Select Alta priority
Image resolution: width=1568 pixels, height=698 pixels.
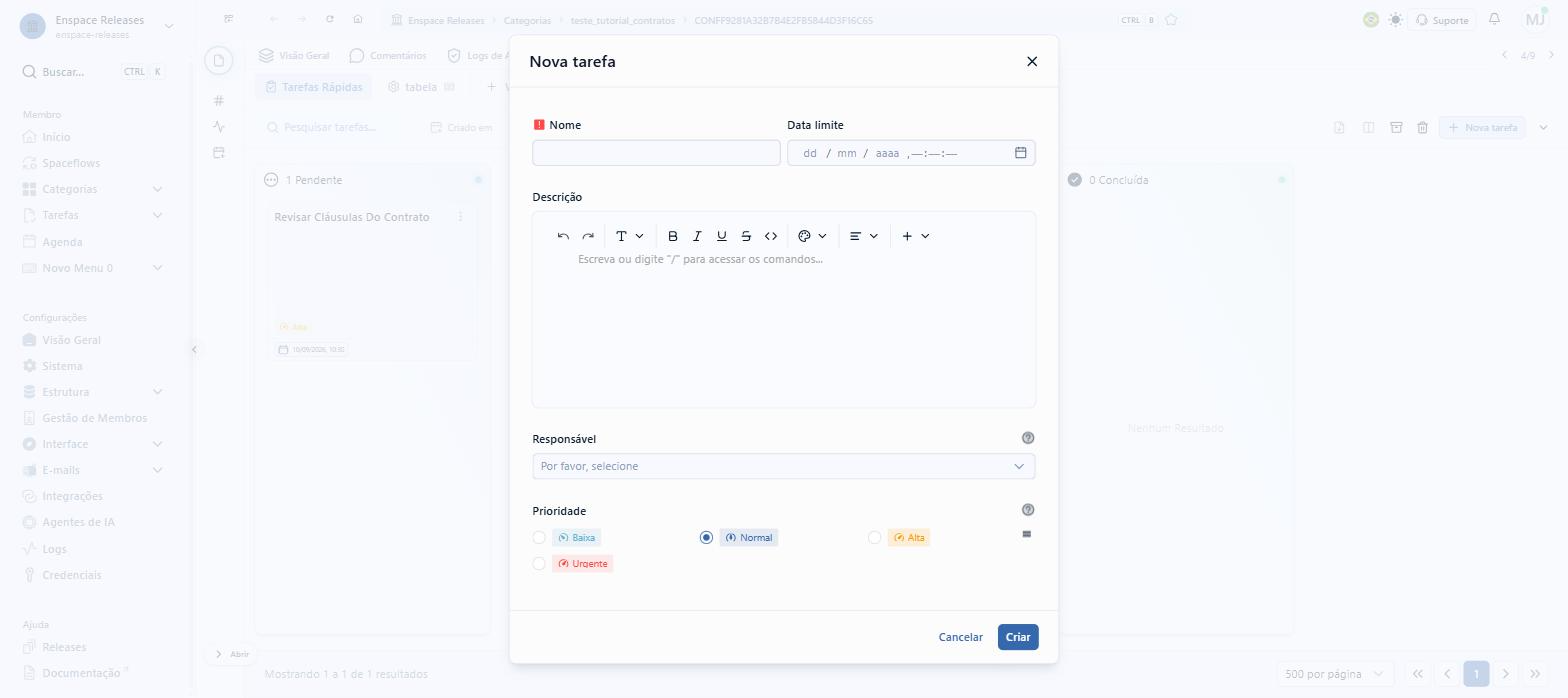(x=874, y=538)
